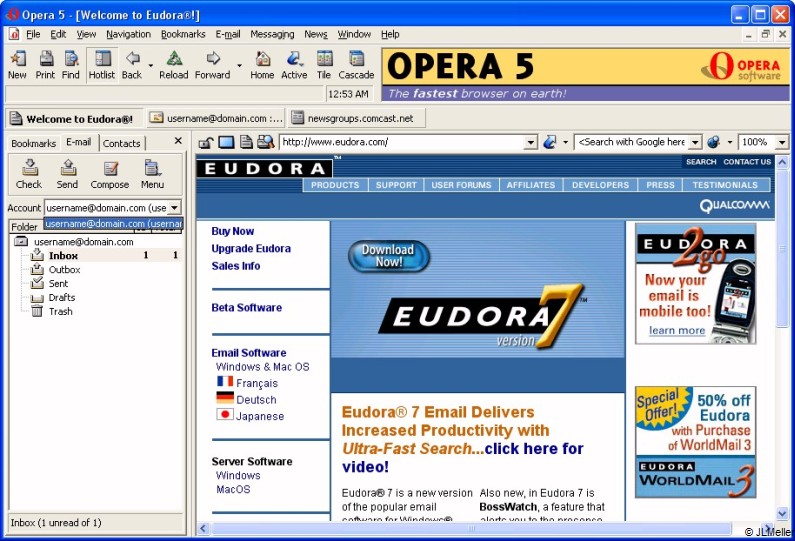Select highlighted username@domain.com account in dropdown list
The height and width of the screenshot is (541, 795).
(x=113, y=224)
